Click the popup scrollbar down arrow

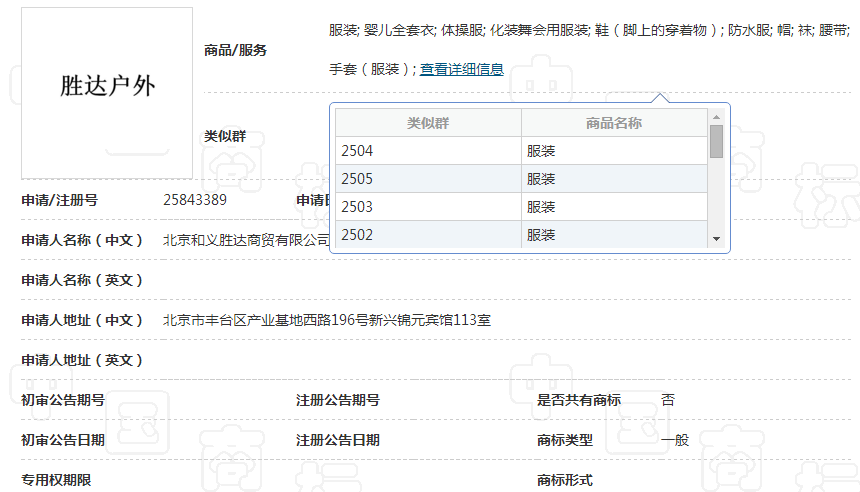coord(716,239)
